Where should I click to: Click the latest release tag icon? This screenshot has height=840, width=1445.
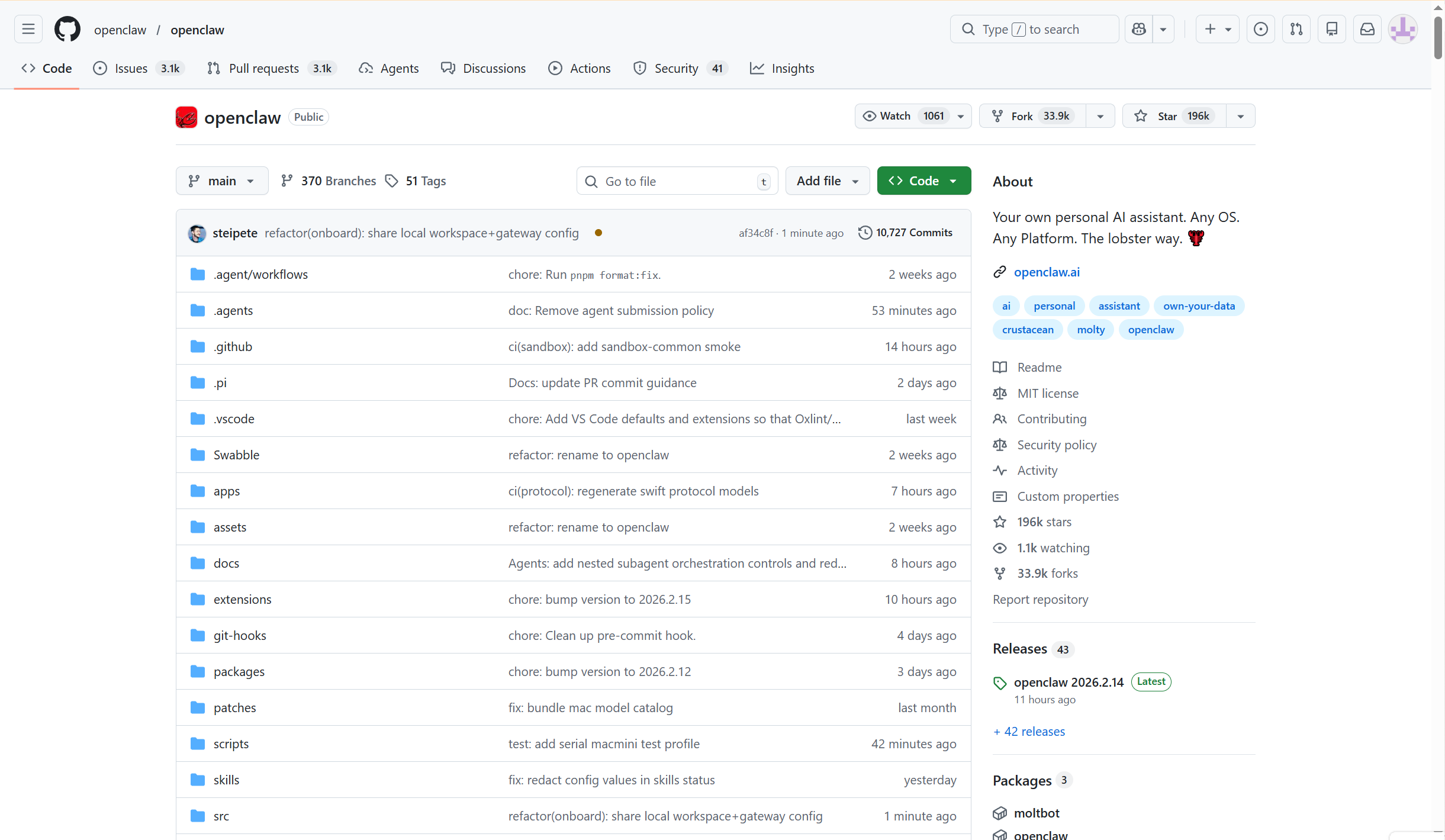tap(1000, 683)
